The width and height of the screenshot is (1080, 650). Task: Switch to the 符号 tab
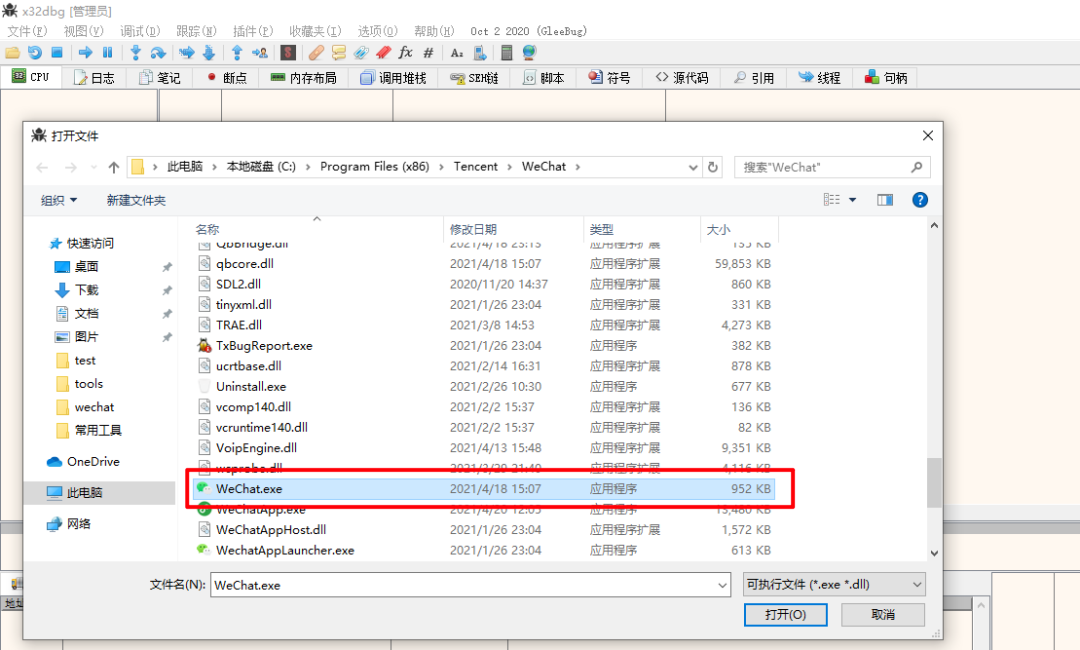[x=610, y=78]
